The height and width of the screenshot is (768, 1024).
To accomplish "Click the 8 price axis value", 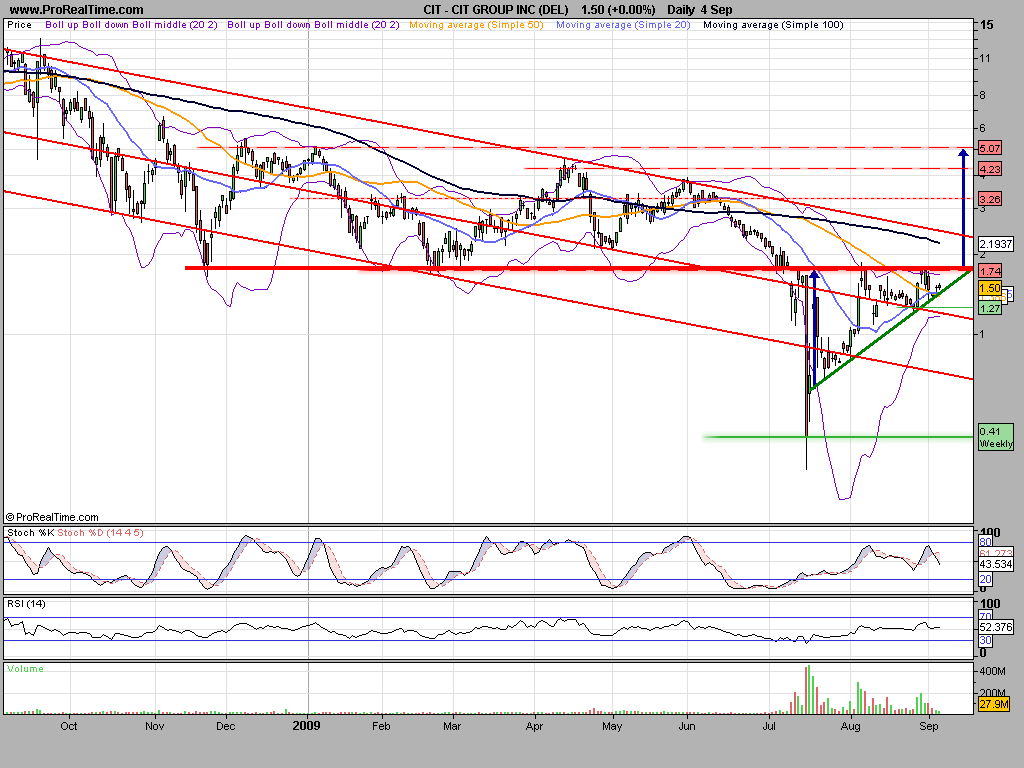I will tap(982, 95).
